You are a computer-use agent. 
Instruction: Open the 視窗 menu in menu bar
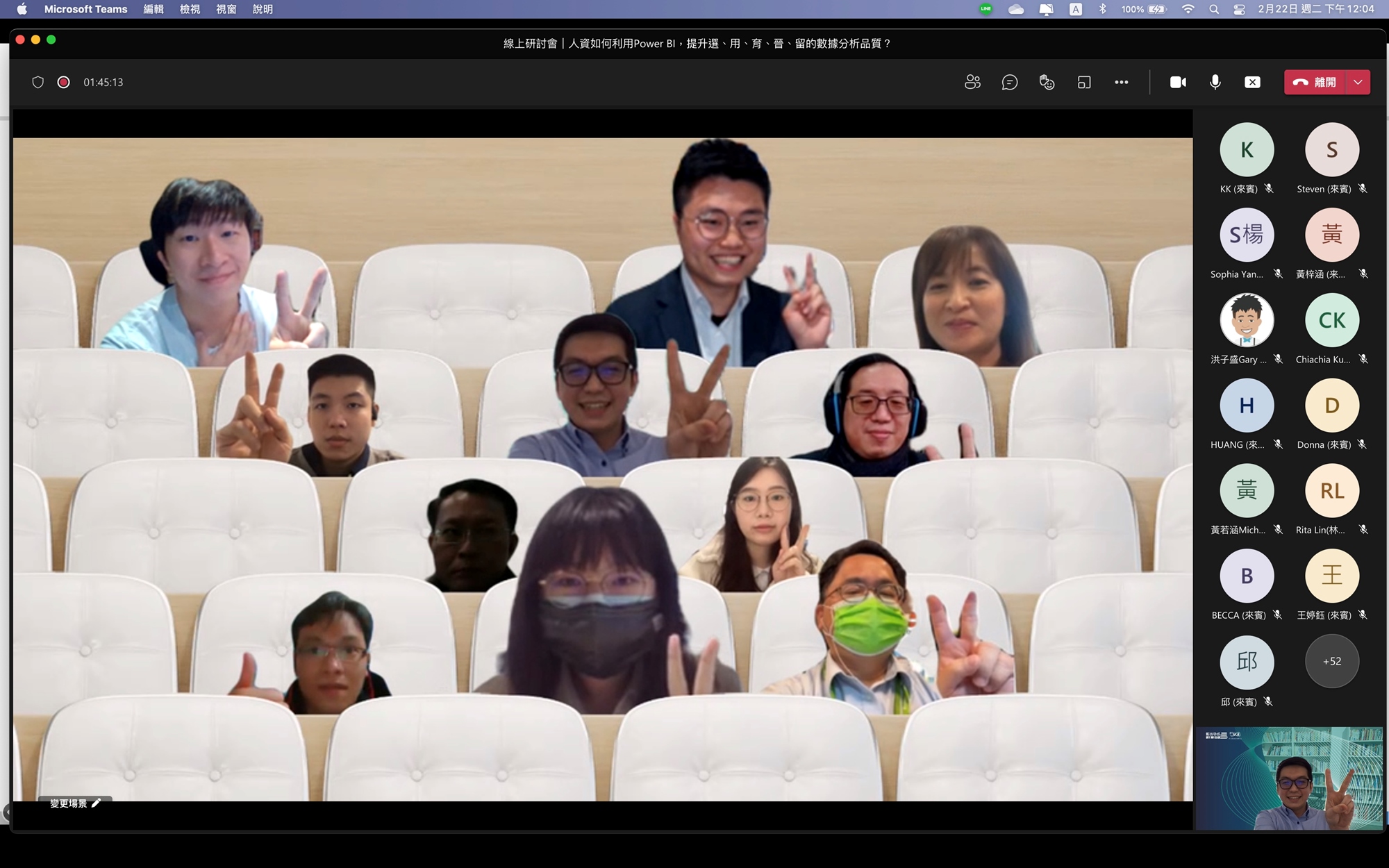(226, 9)
